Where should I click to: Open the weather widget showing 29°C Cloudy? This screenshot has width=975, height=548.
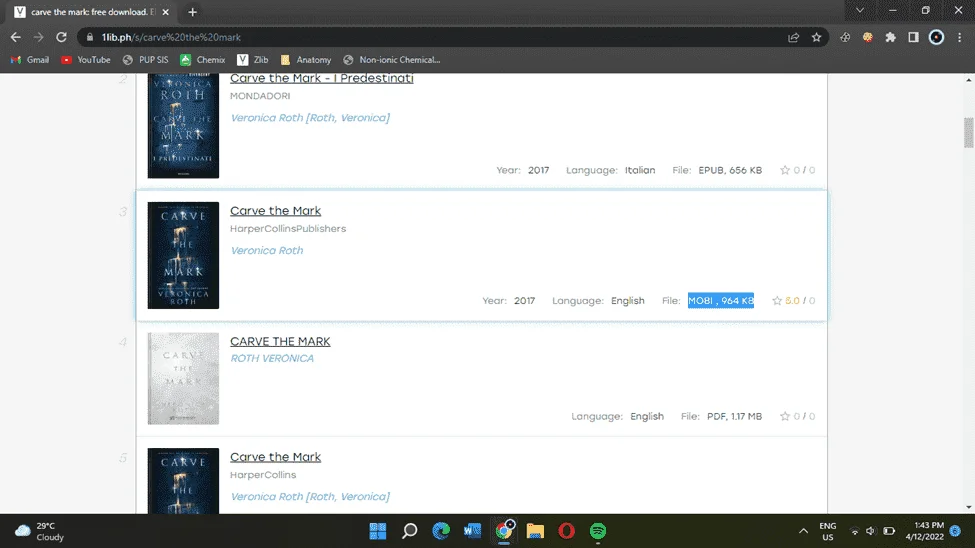click(x=40, y=531)
